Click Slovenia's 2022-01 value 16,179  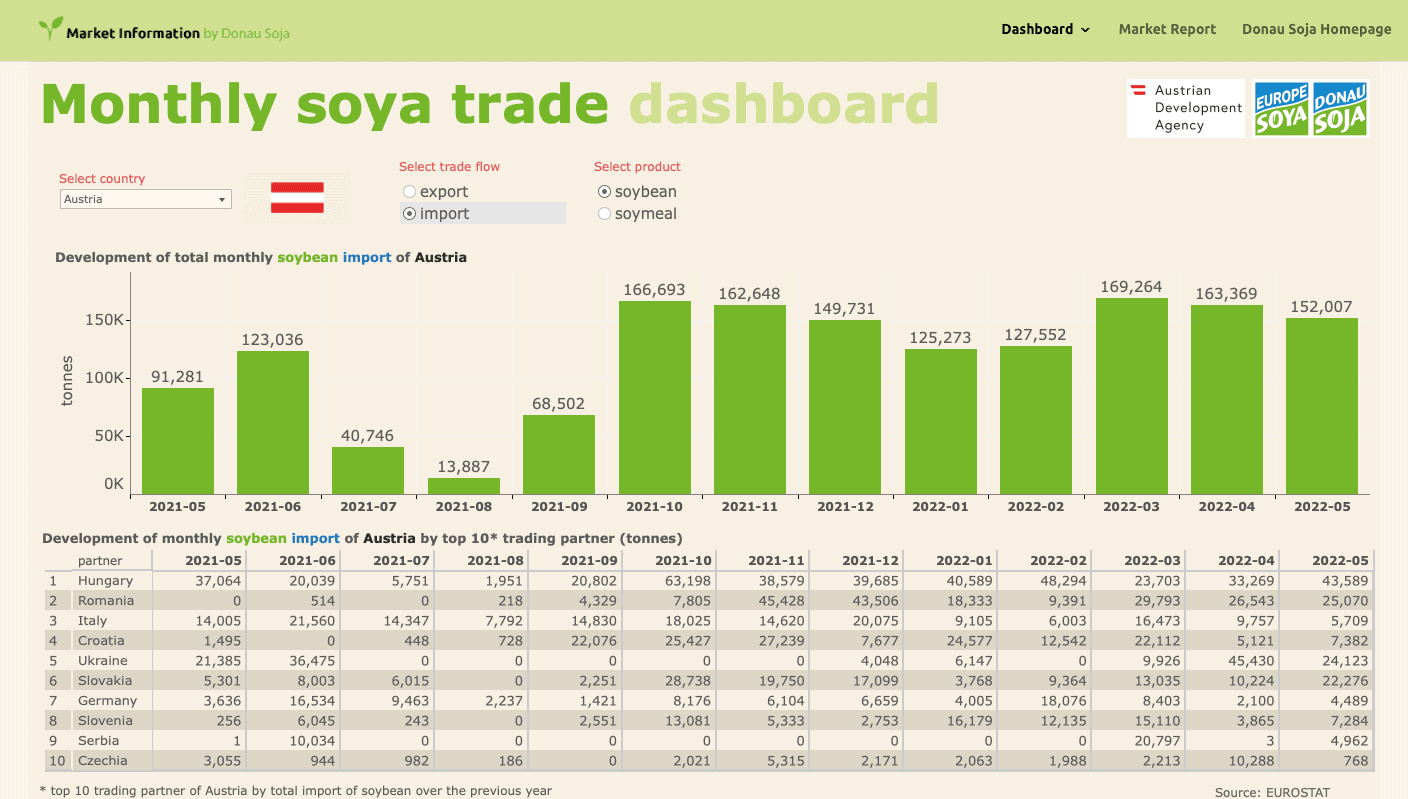(970, 721)
